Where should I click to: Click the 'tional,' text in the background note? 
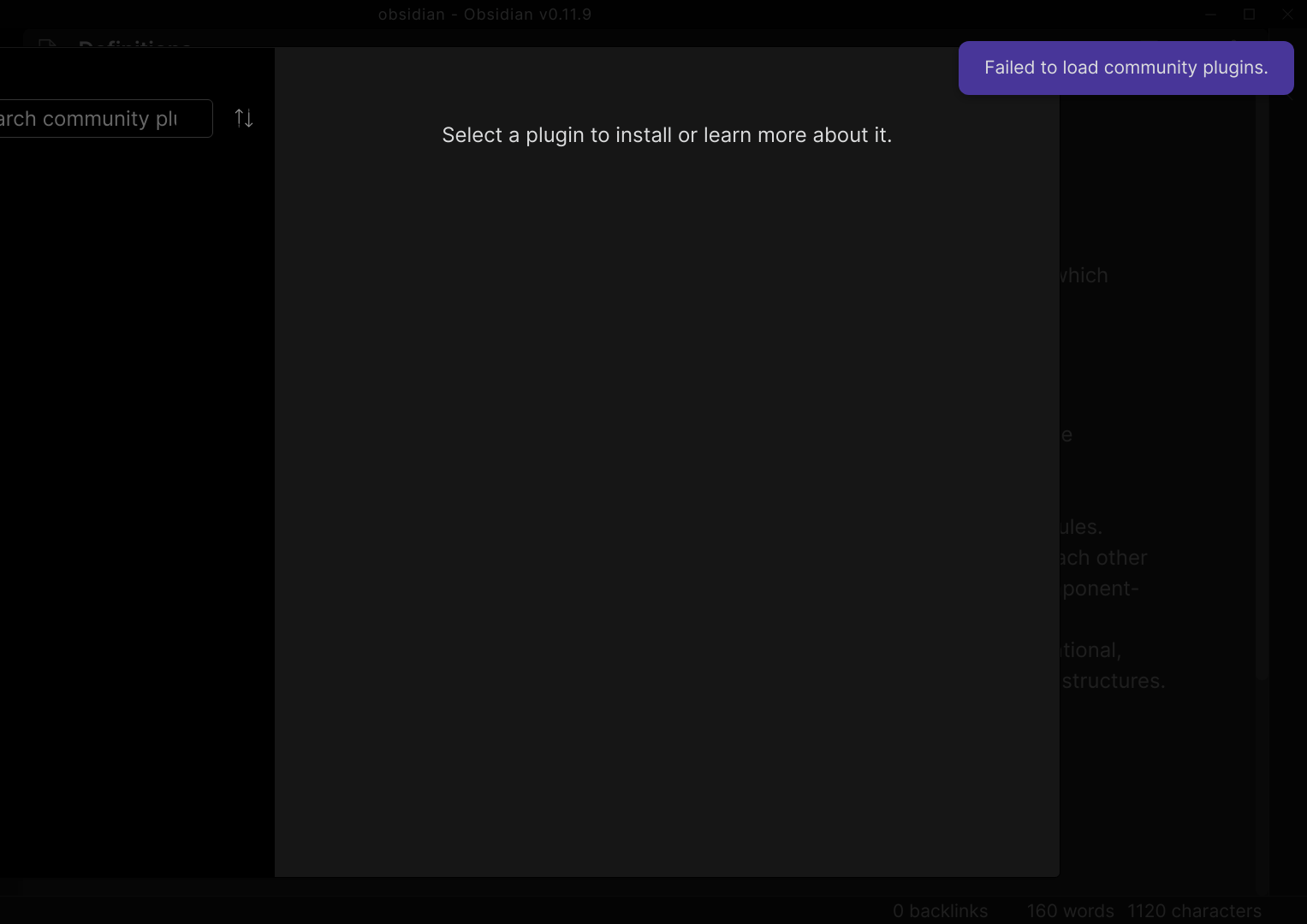tap(1090, 650)
